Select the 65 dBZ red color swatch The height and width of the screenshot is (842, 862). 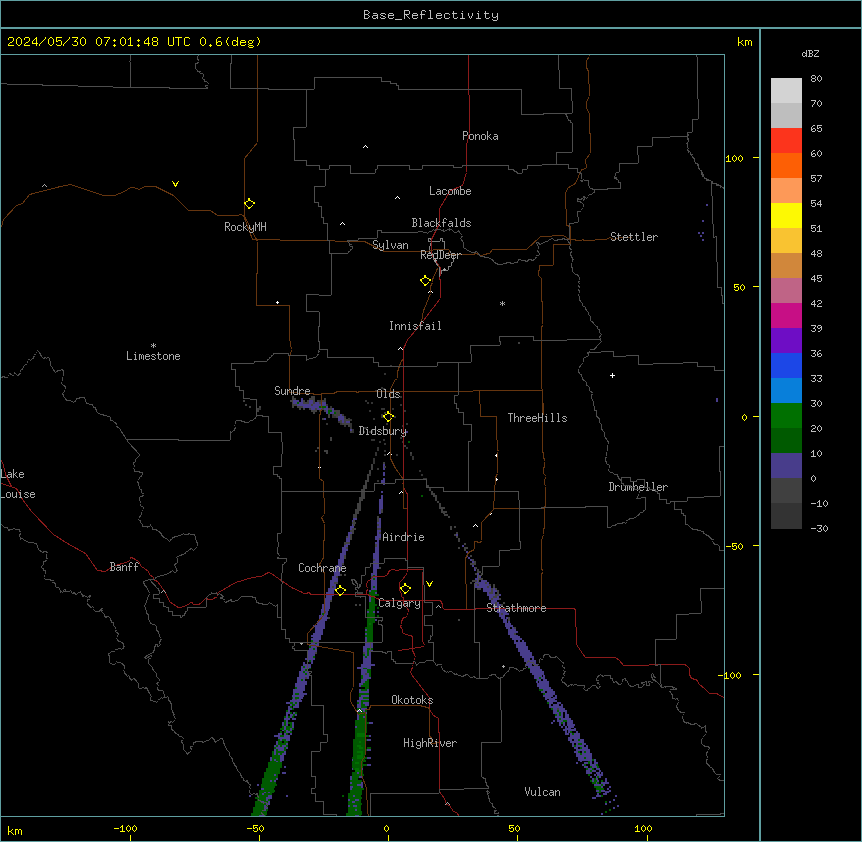tap(786, 140)
